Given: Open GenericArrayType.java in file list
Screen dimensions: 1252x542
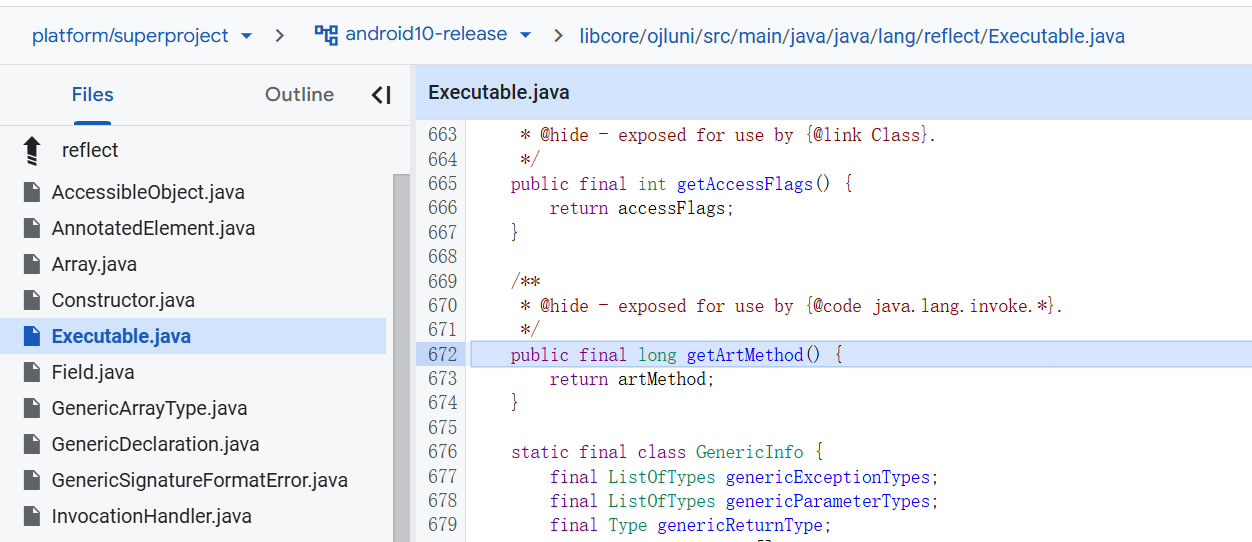Looking at the screenshot, I should click(x=149, y=408).
